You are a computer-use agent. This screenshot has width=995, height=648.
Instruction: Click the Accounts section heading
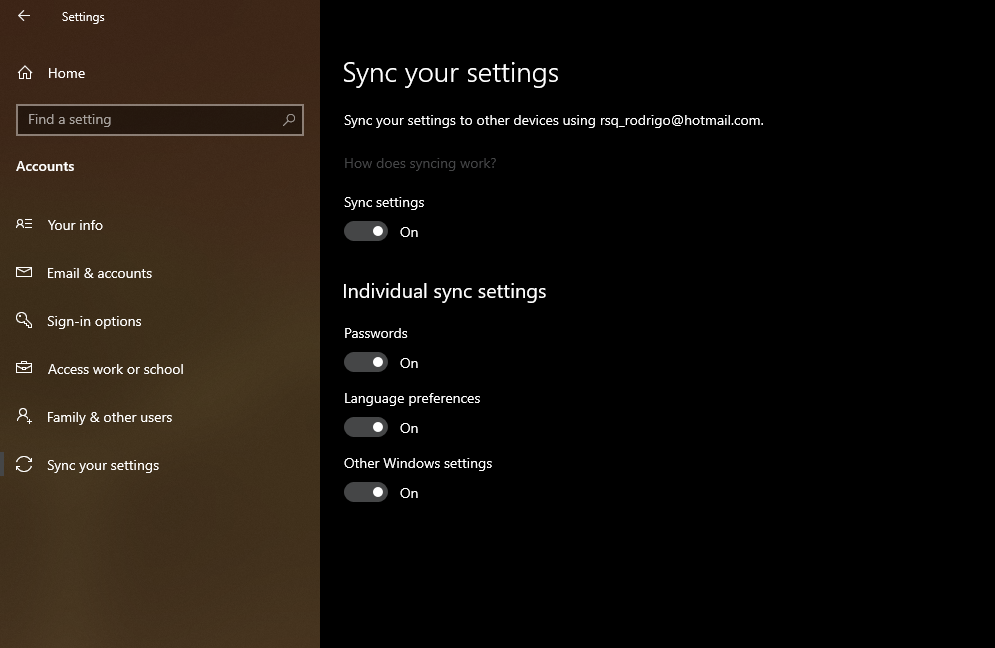point(45,166)
